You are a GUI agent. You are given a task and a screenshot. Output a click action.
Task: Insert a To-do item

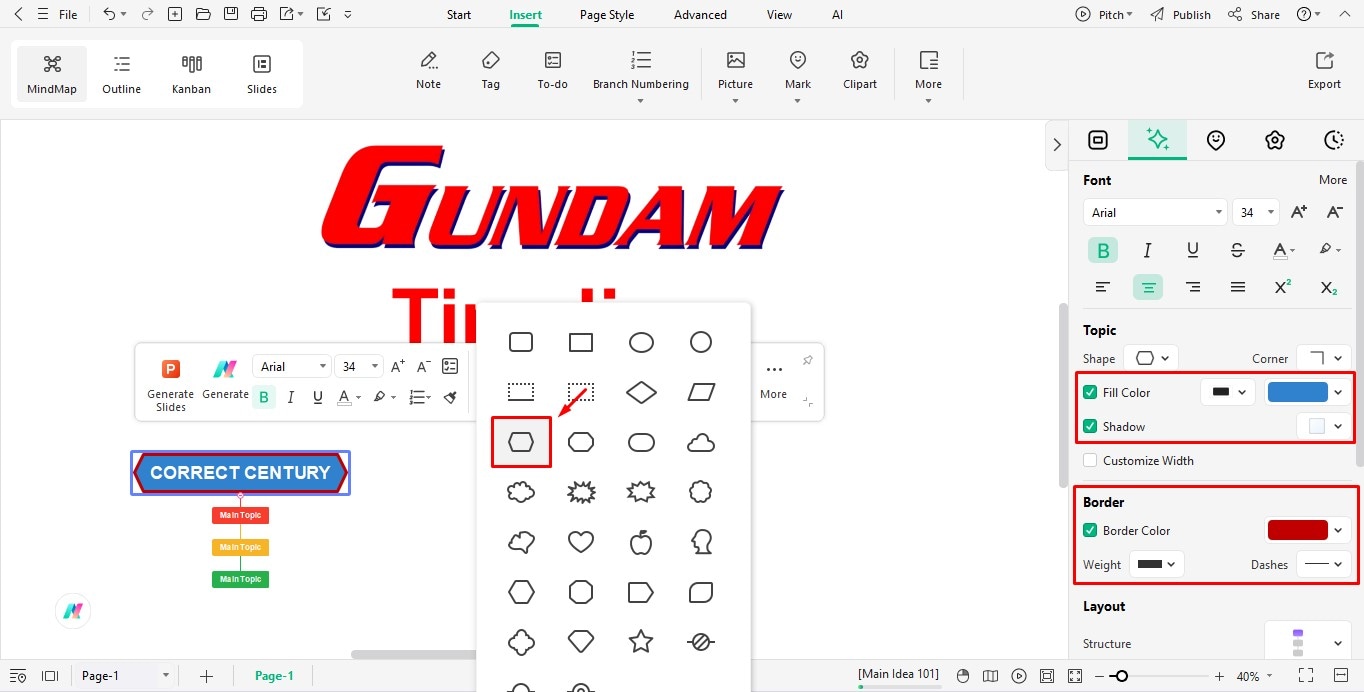552,70
